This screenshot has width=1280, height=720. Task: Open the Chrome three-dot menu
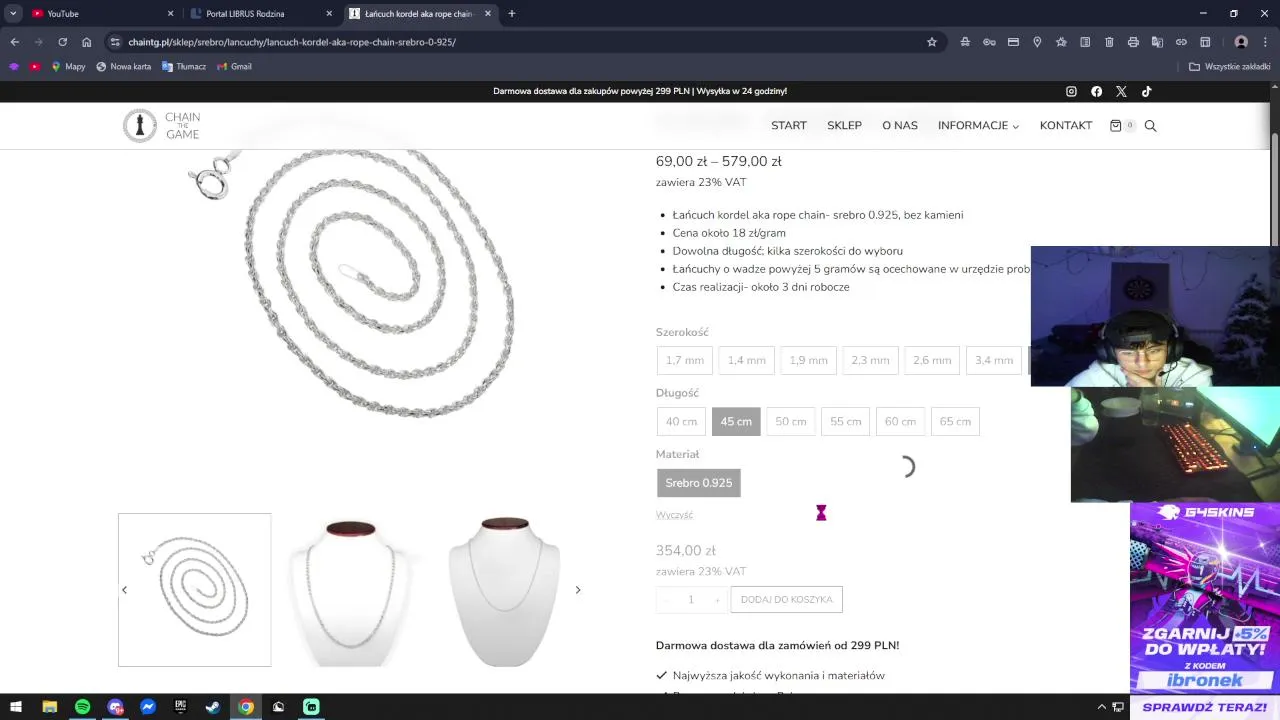pyautogui.click(x=1265, y=42)
